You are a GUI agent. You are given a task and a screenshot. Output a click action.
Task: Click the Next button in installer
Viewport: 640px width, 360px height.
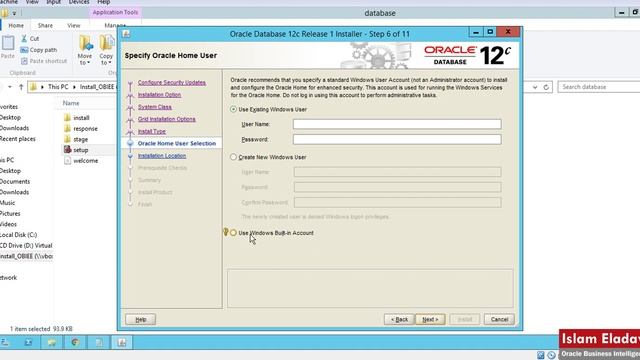point(430,319)
